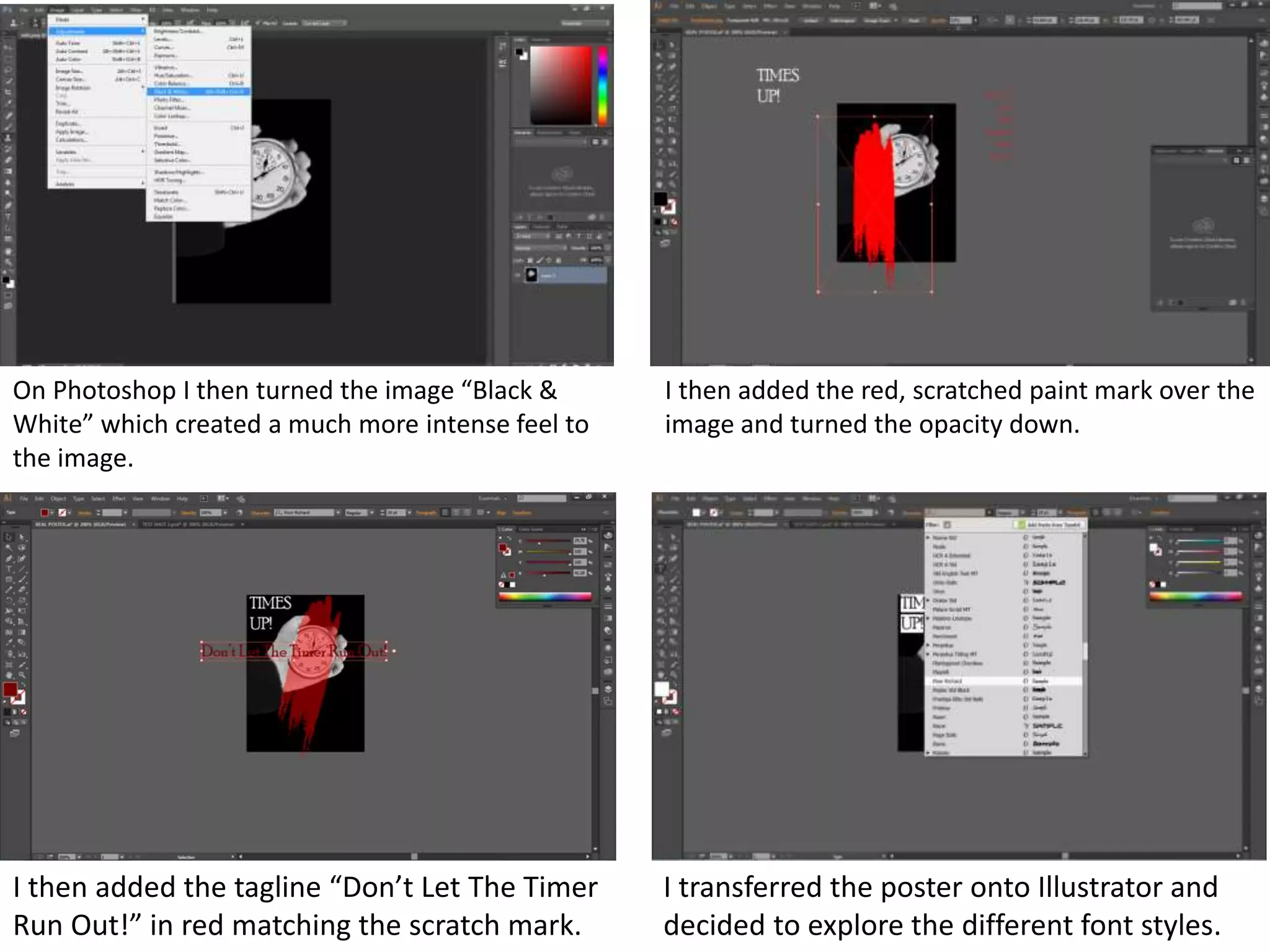Viewport: 1270px width, 952px height.
Task: Select Hand tool in the tagline Illustrator window
Action: click(x=9, y=675)
